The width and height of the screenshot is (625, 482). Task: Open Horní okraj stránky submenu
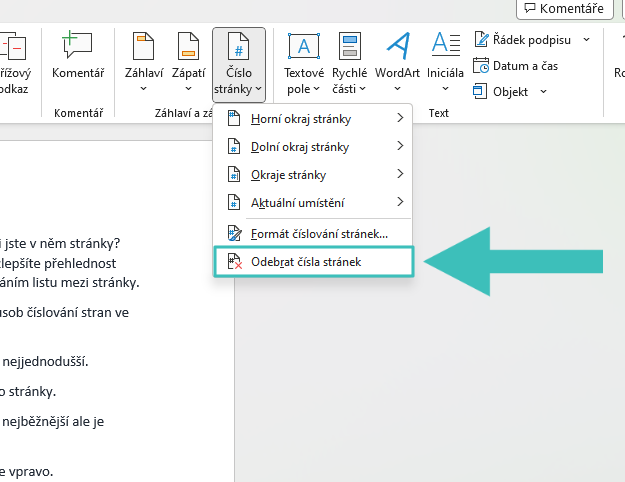[x=313, y=119]
